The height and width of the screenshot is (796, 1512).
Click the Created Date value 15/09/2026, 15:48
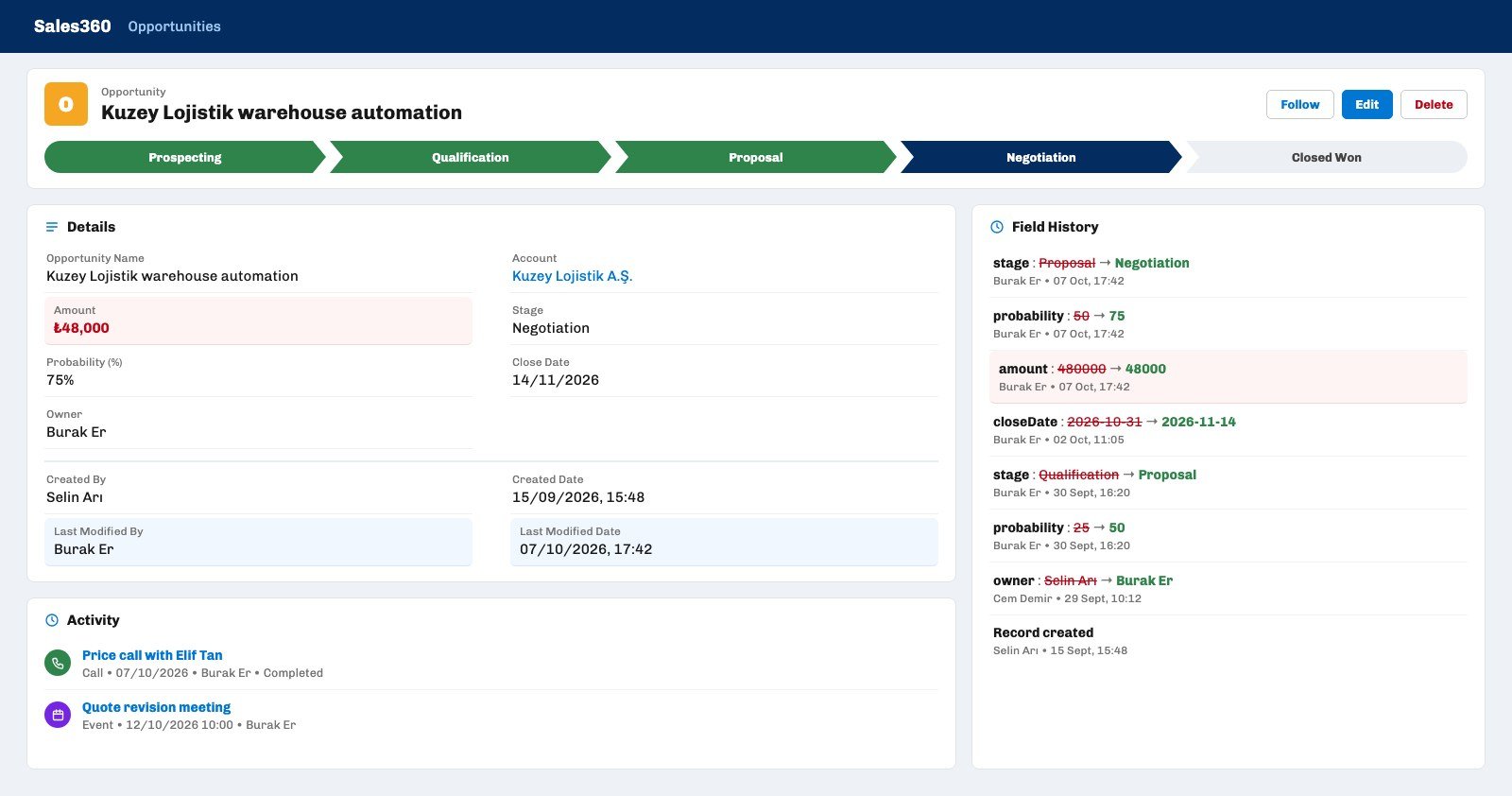pos(578,497)
